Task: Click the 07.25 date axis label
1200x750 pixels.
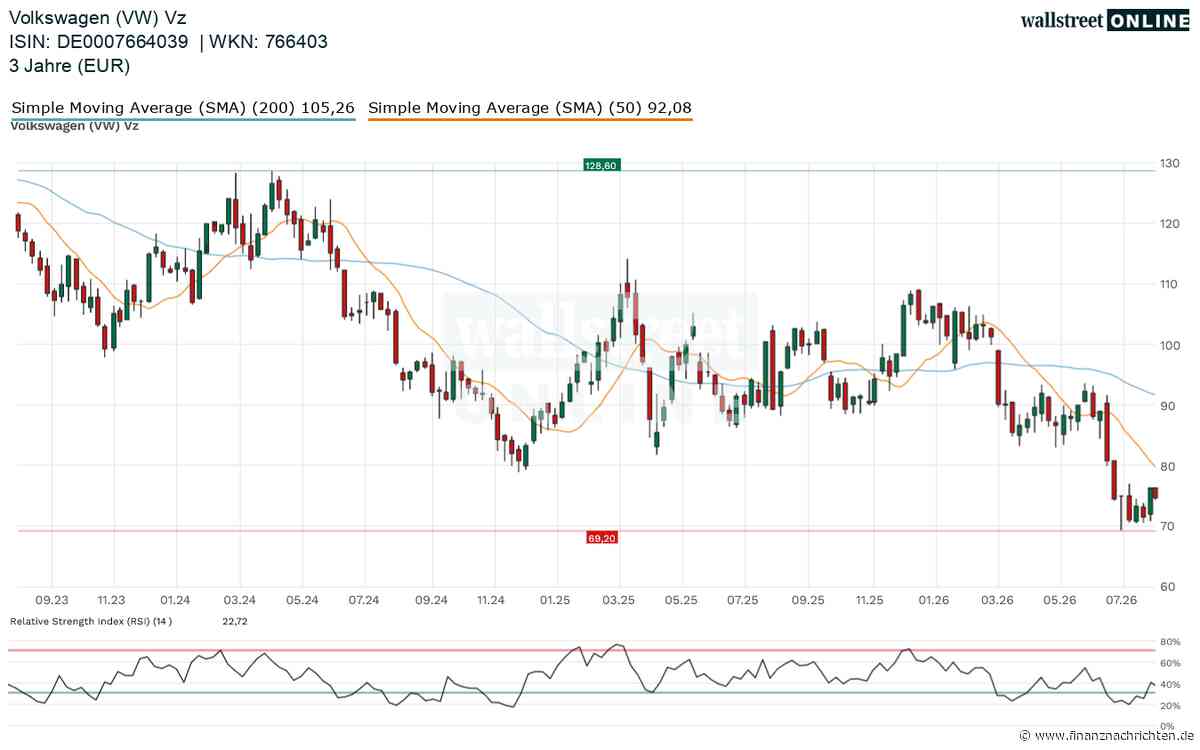Action: (x=743, y=600)
